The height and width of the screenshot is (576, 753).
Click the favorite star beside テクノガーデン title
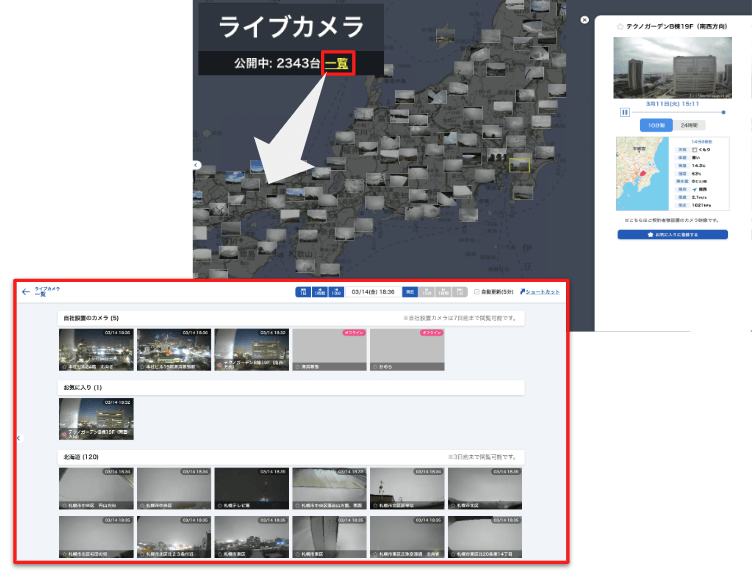click(620, 26)
